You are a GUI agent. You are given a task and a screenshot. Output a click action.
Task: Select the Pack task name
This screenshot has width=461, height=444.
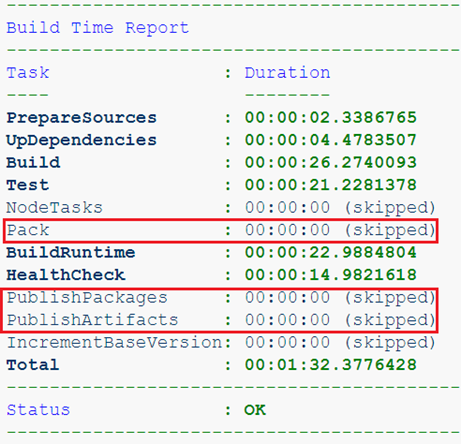click(x=28, y=230)
